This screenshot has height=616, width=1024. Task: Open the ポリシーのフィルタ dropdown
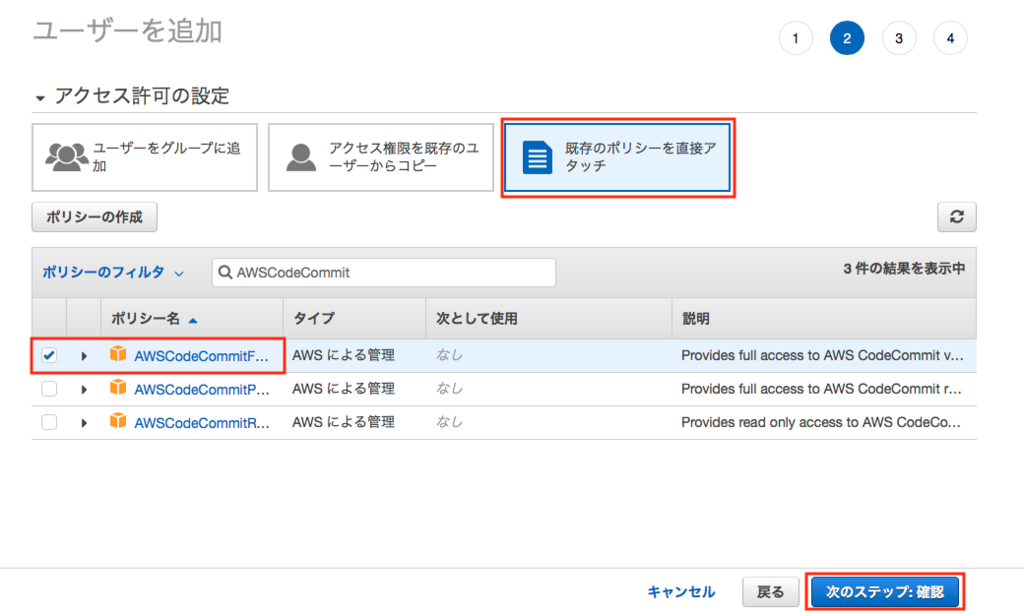[x=112, y=272]
